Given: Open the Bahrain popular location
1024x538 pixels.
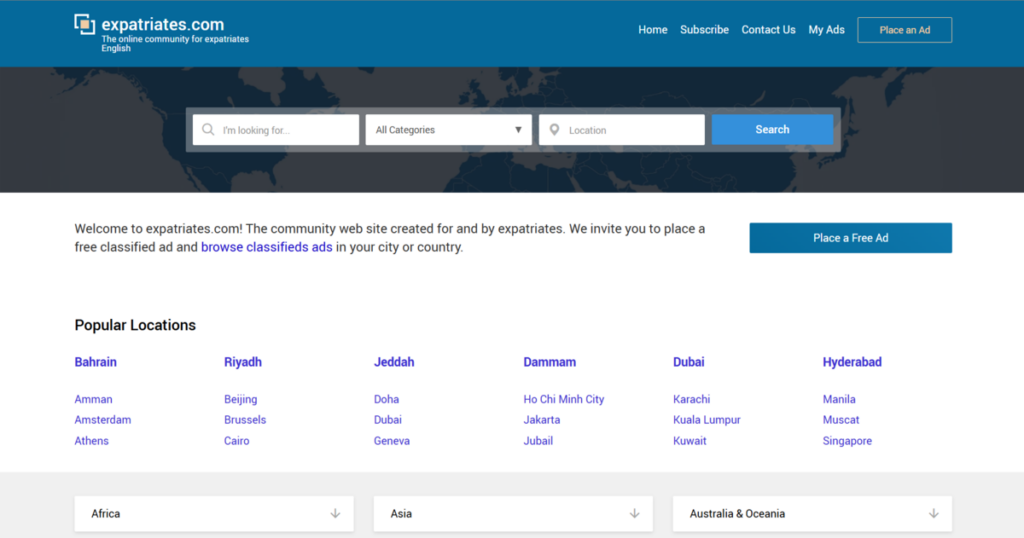Looking at the screenshot, I should [95, 362].
